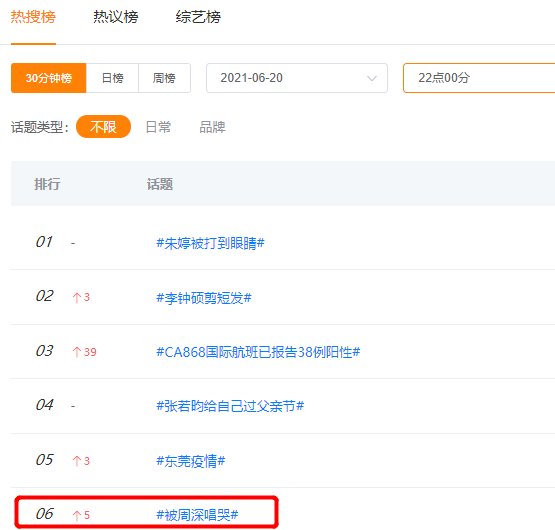Click the up-arrow 39 rank change indicator

point(84,352)
